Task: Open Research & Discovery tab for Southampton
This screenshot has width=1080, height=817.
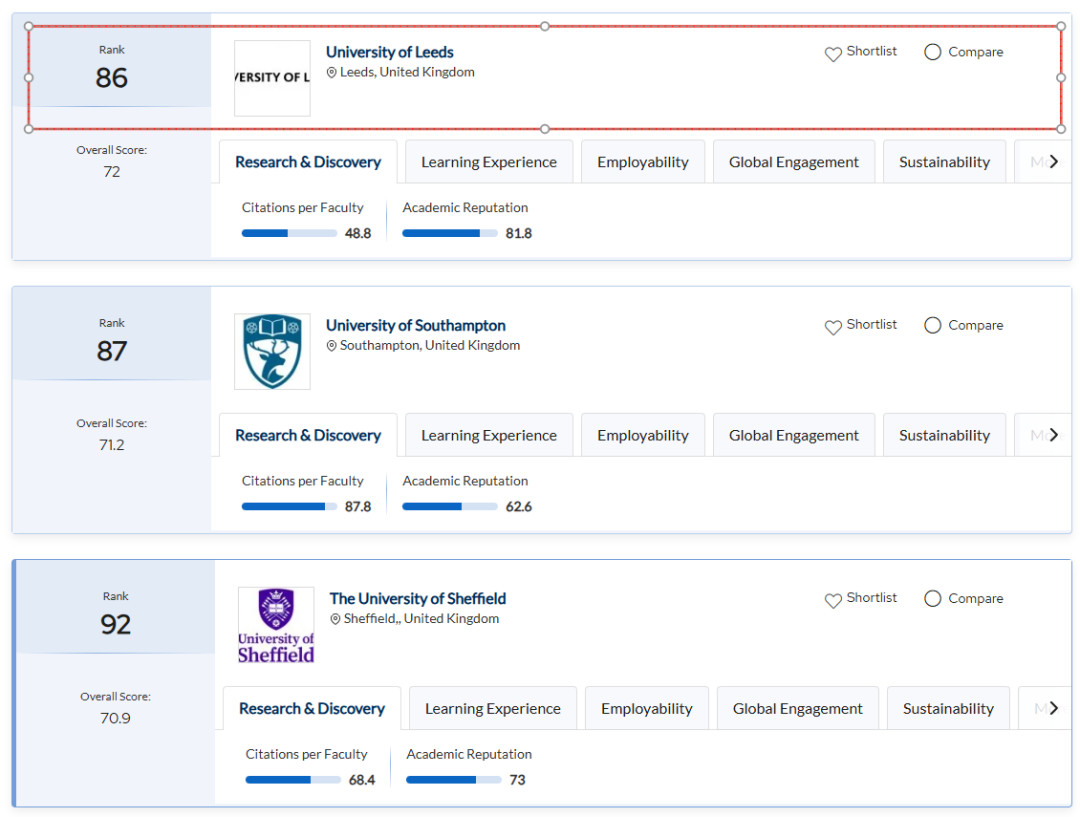Action: point(308,435)
